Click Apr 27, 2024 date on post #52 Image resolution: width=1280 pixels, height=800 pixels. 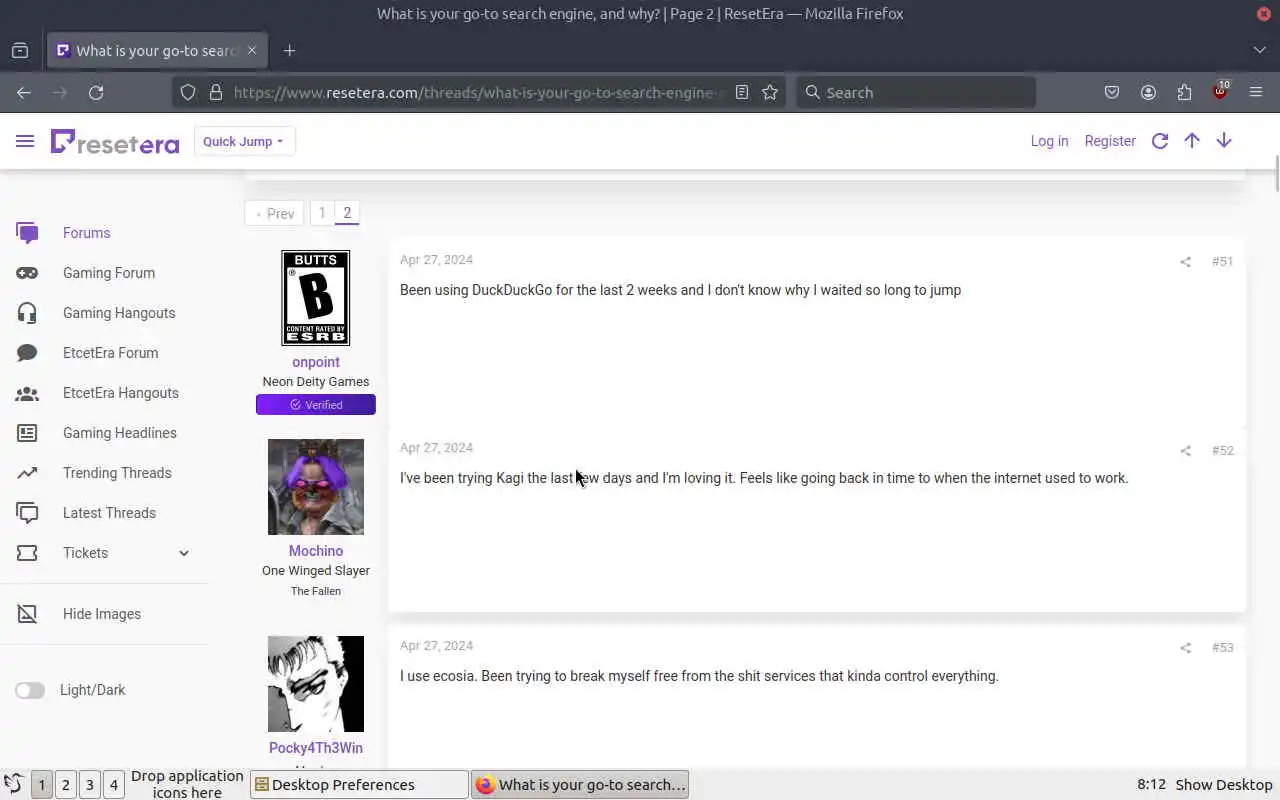436,448
